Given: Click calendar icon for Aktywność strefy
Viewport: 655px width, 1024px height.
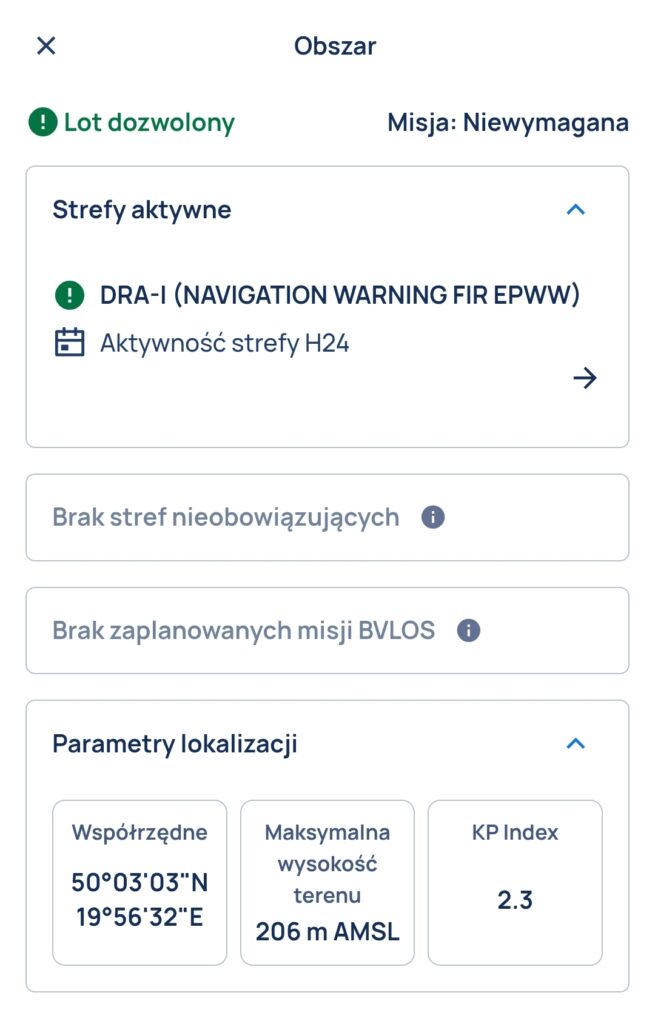Looking at the screenshot, I should coord(69,344).
